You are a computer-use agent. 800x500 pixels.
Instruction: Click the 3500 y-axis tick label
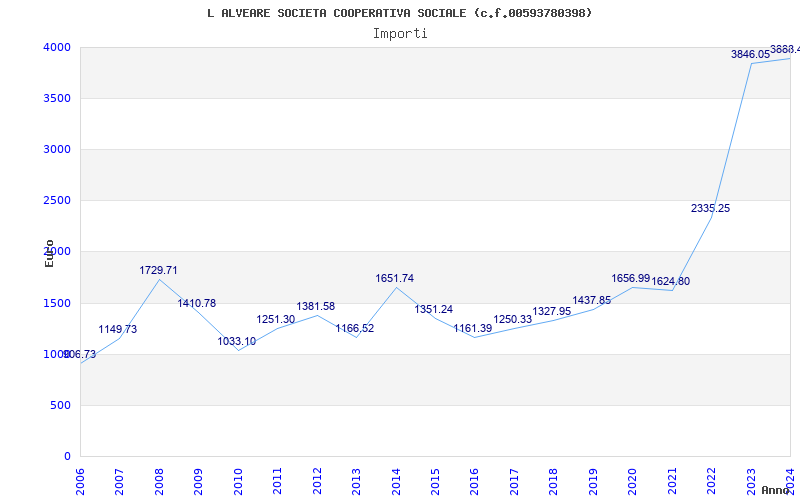click(55, 98)
